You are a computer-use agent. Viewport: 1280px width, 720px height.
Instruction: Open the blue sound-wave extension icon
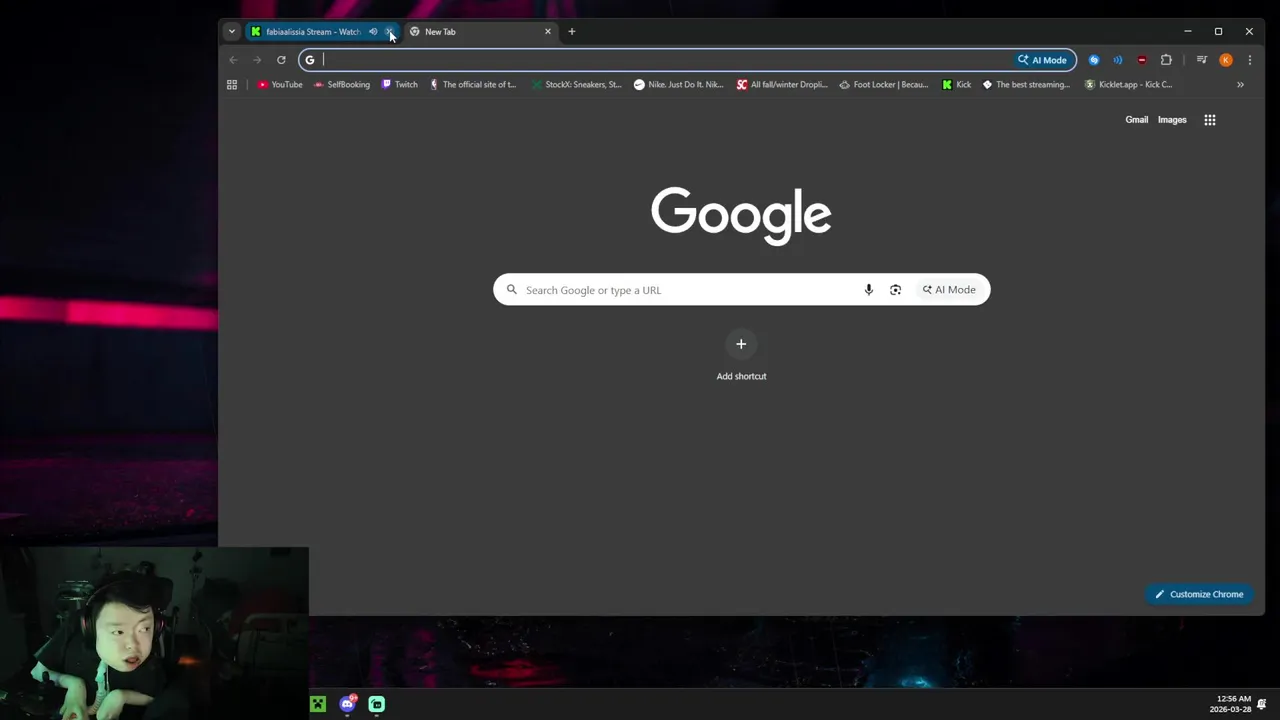pyautogui.click(x=1118, y=60)
